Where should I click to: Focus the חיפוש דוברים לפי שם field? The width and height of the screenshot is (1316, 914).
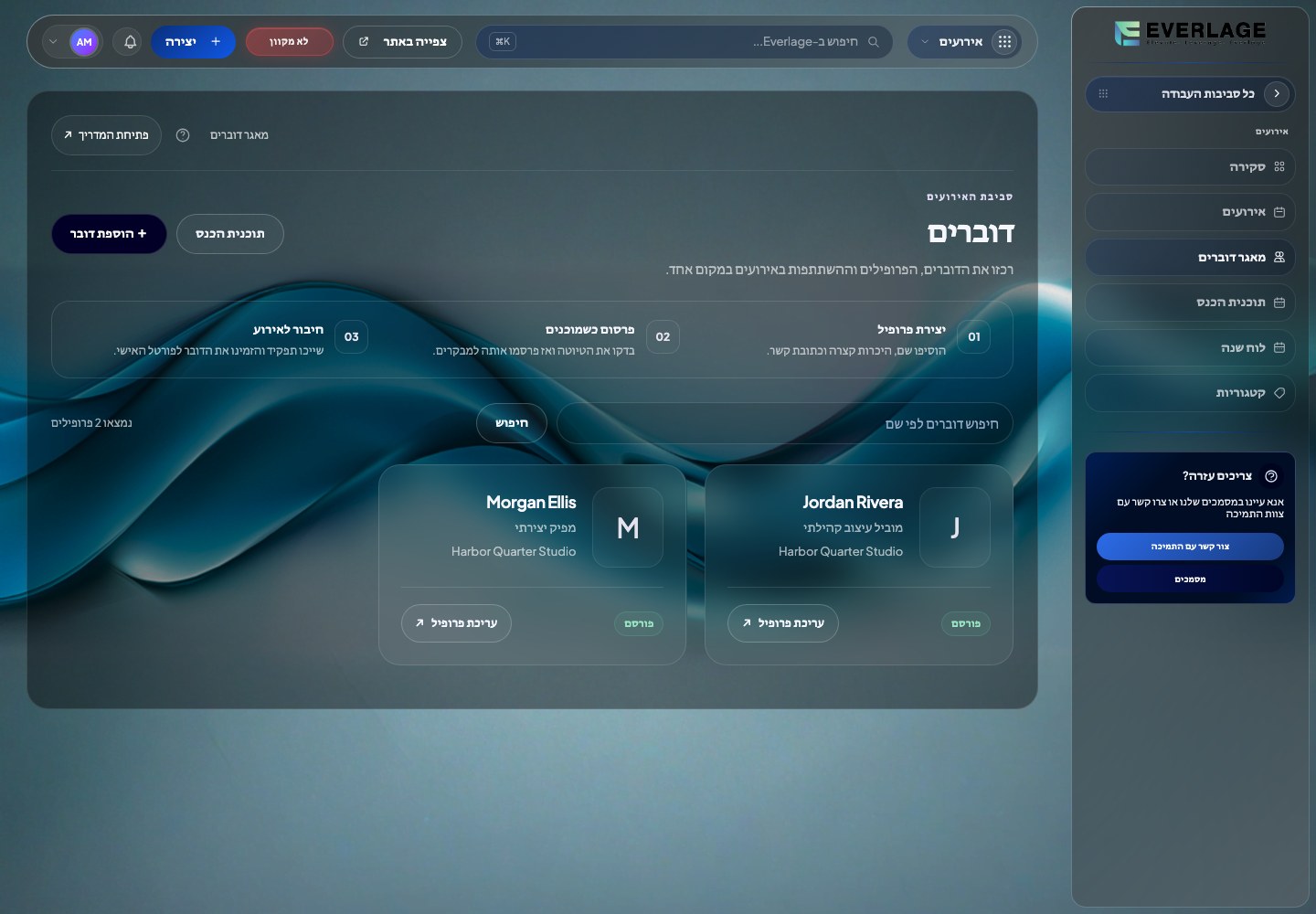[x=784, y=423]
